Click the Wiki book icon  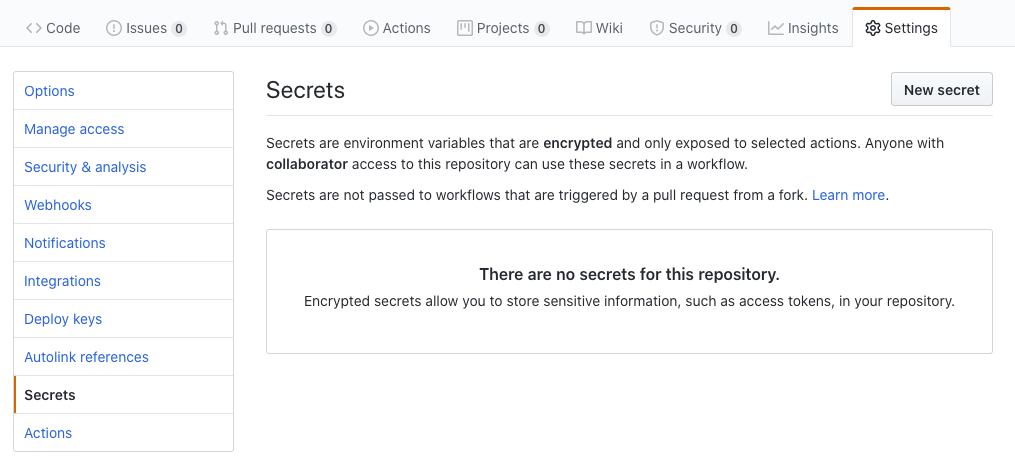click(x=584, y=28)
